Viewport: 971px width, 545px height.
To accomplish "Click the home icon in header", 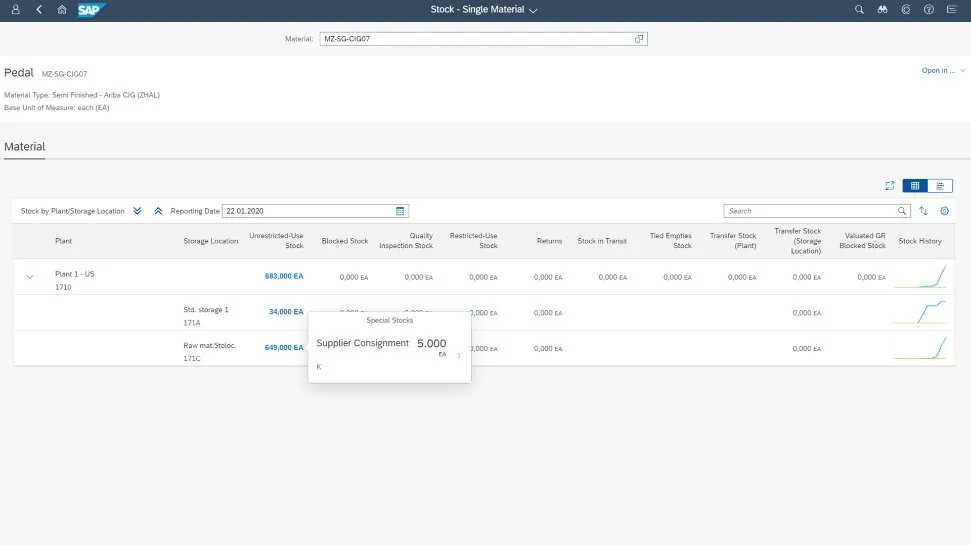I will (62, 9).
